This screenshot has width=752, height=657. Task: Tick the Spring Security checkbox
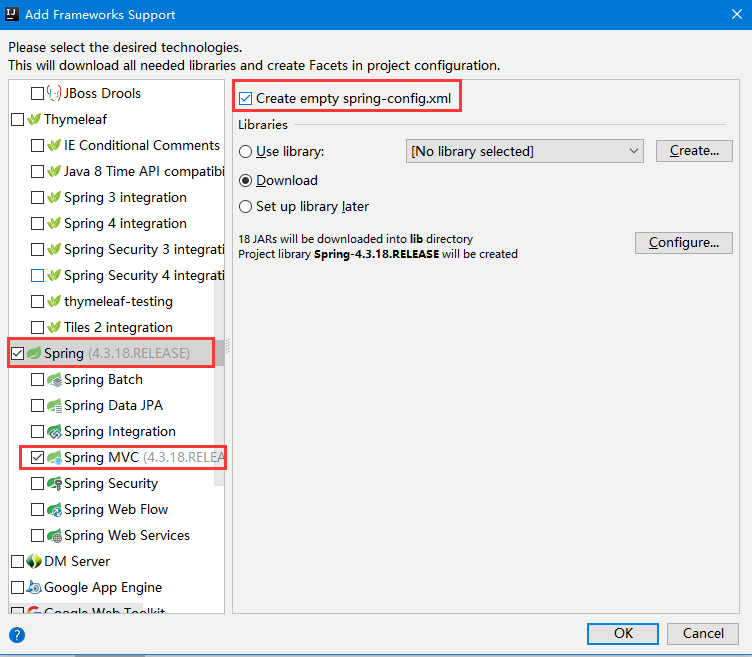(37, 483)
